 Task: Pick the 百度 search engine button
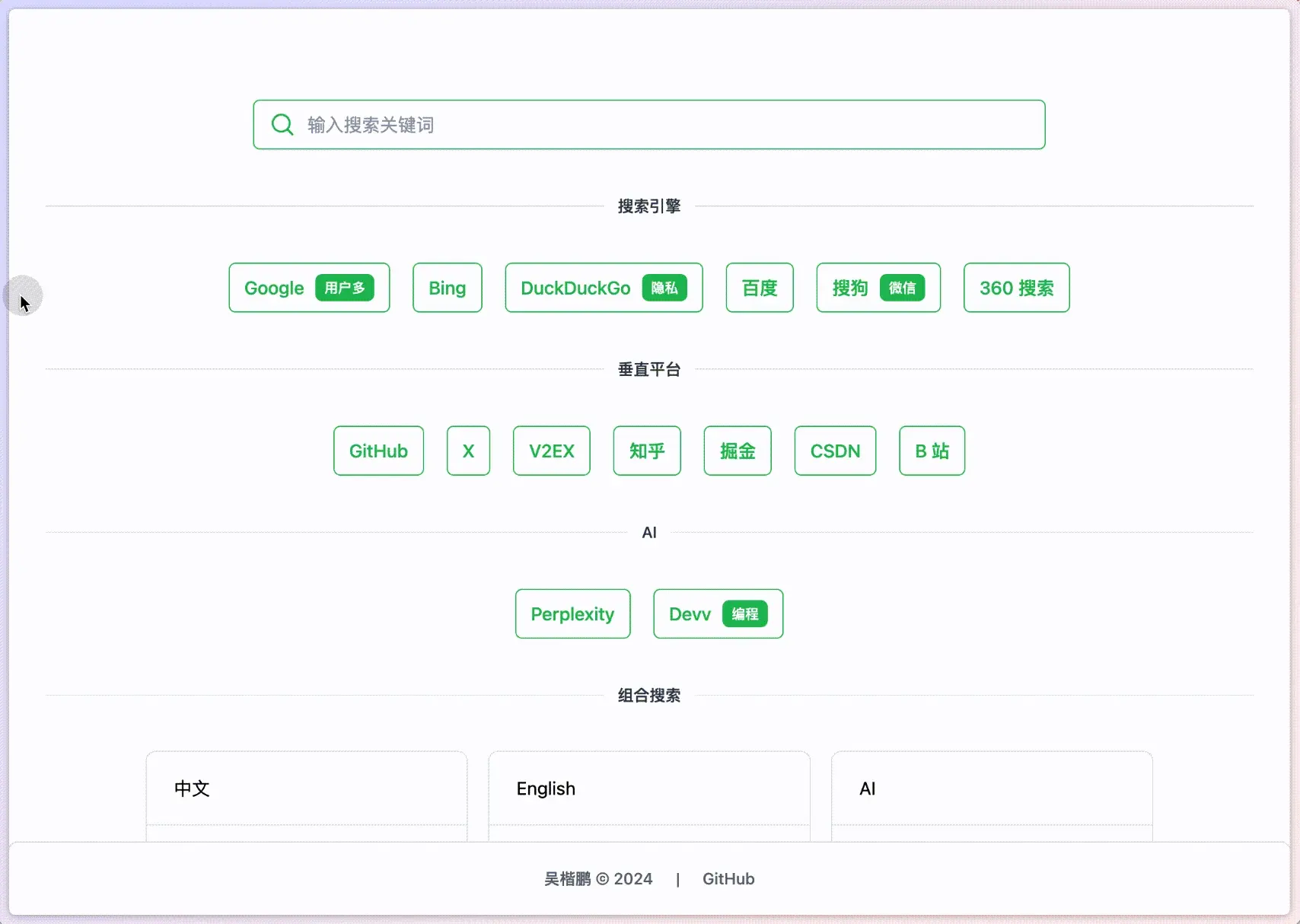point(760,288)
